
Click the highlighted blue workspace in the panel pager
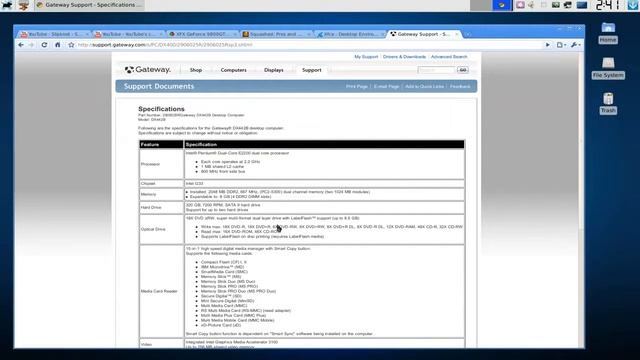(x=502, y=5)
